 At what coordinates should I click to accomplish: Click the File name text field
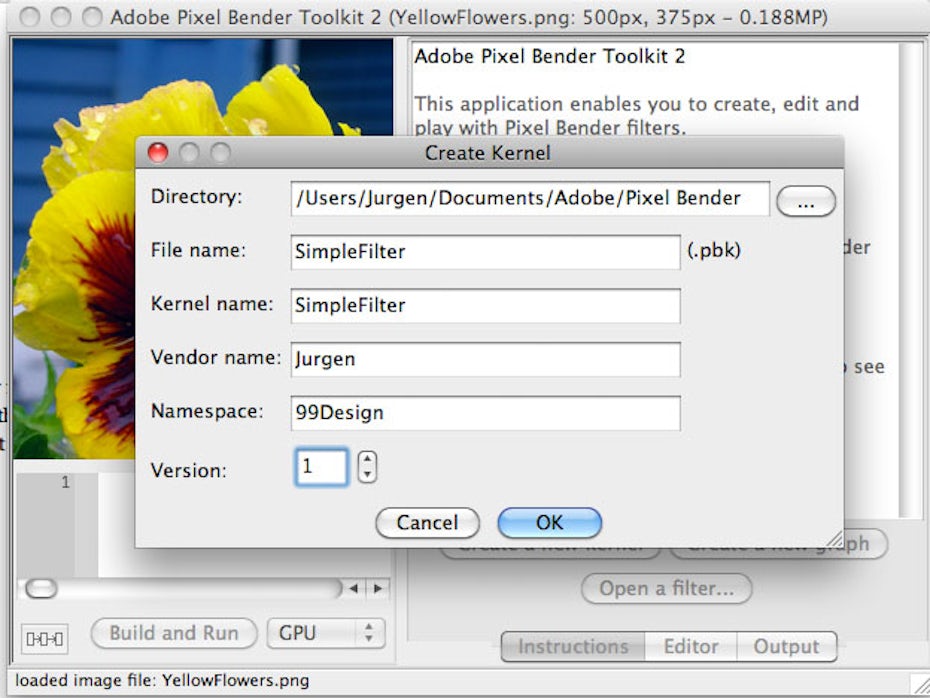[485, 252]
